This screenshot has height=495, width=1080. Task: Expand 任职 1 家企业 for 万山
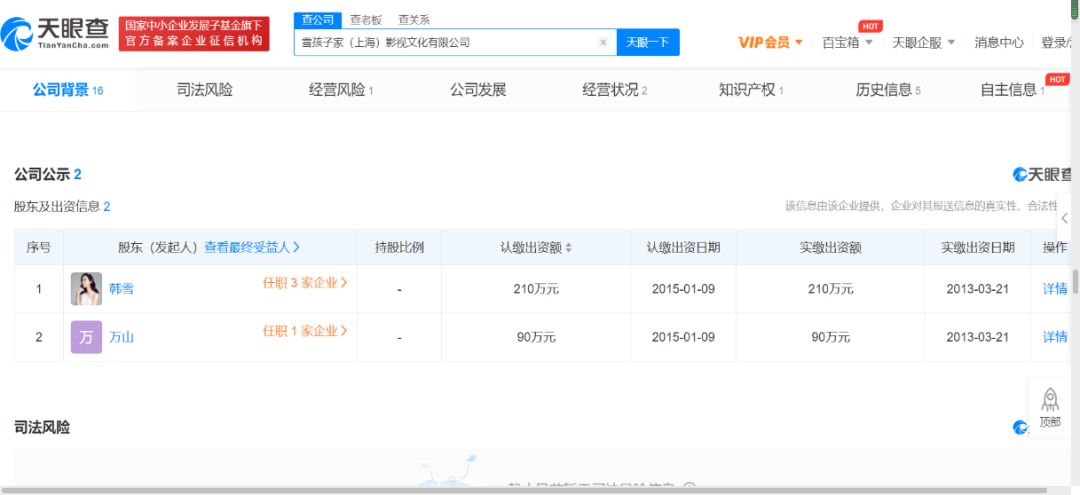305,330
